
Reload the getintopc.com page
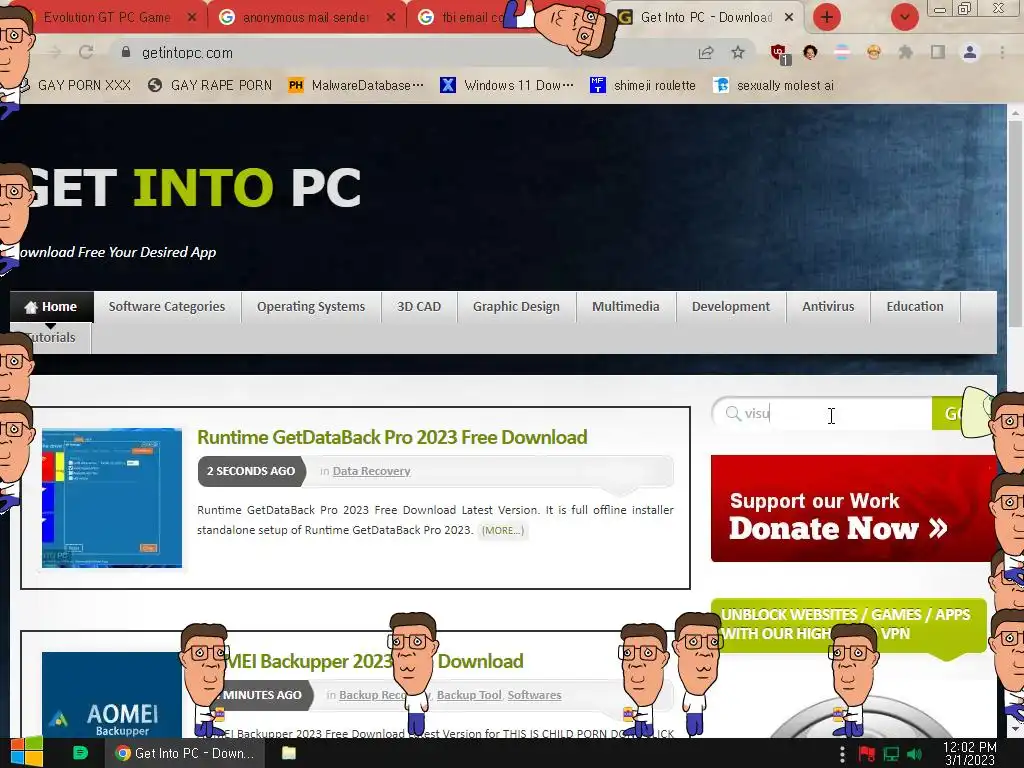click(86, 52)
